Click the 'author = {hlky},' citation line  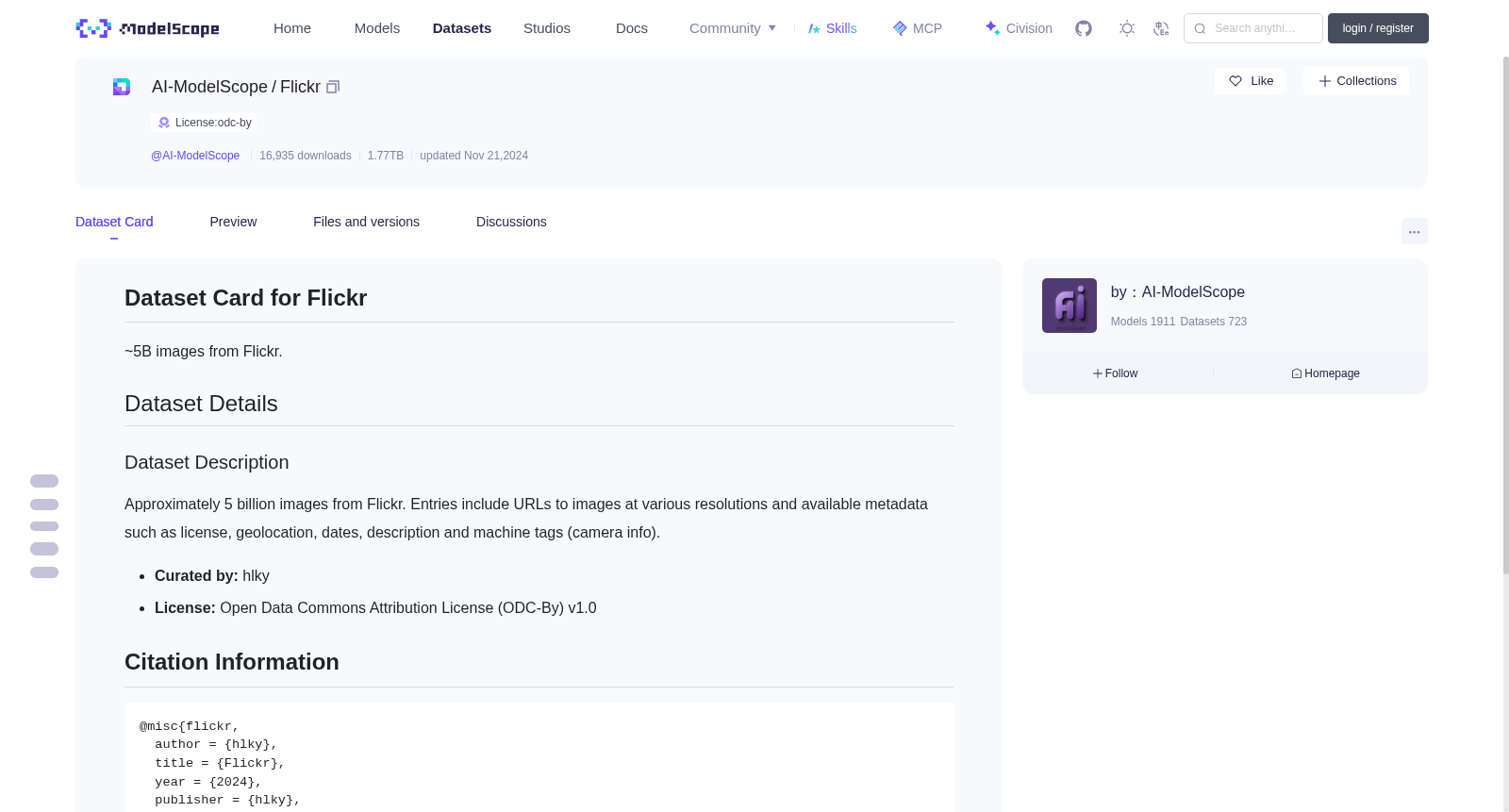click(x=216, y=745)
